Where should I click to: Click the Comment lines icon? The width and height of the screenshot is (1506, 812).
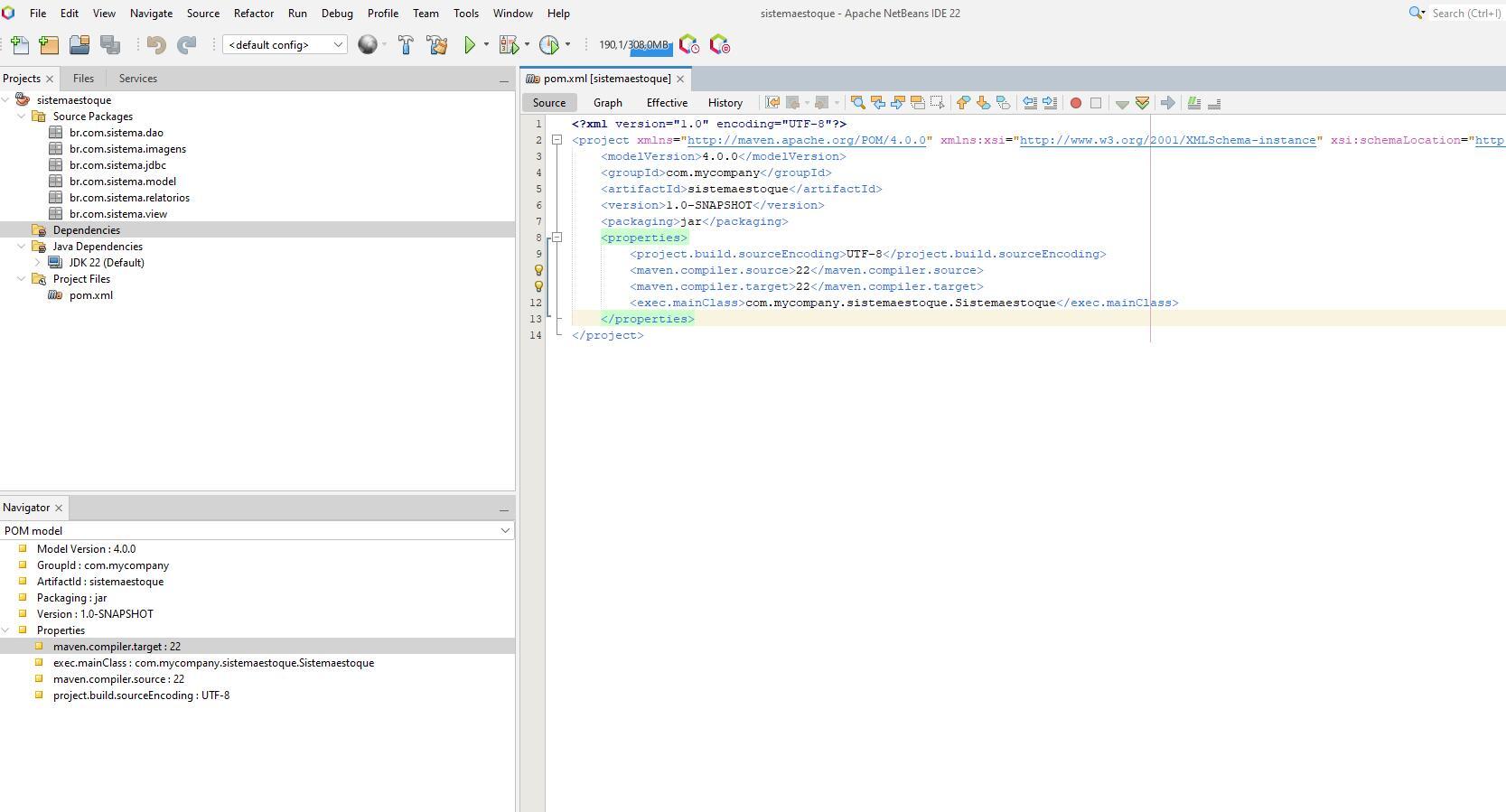tap(1193, 103)
